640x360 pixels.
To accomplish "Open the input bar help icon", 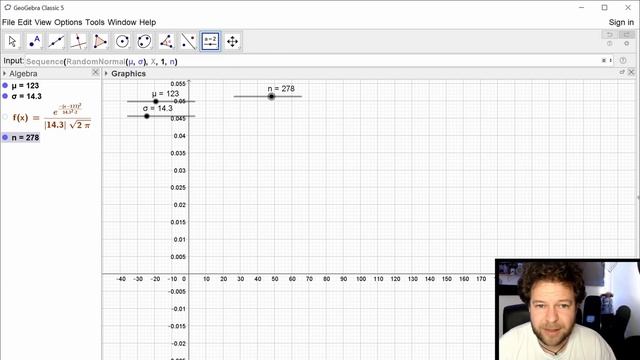I will pos(623,60).
